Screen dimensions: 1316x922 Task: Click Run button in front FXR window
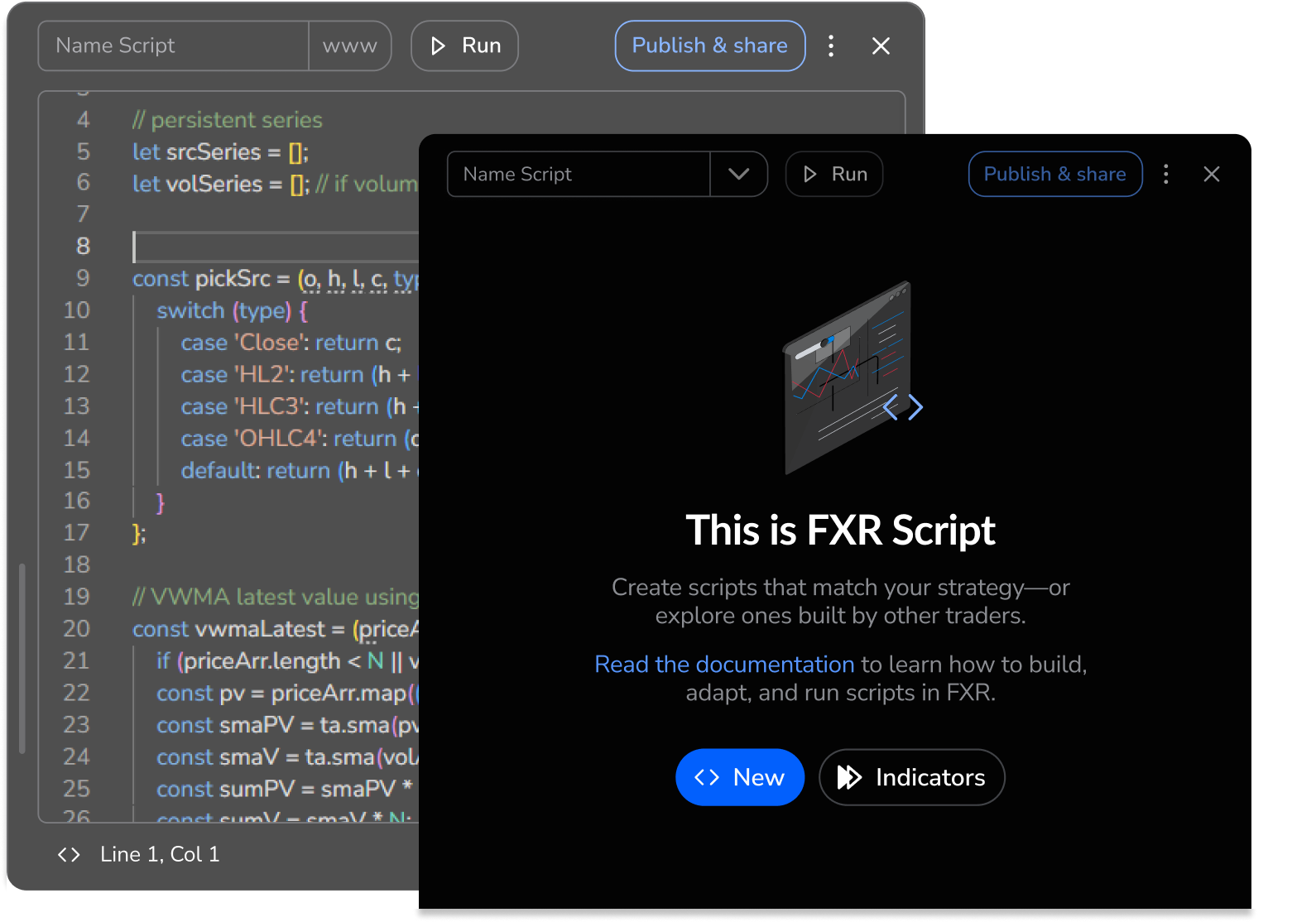click(x=833, y=174)
